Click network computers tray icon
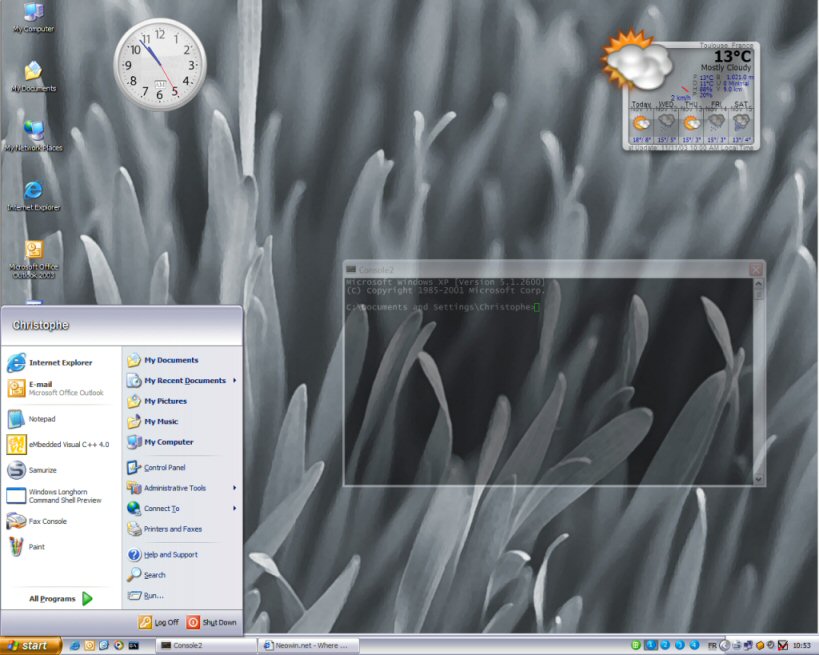This screenshot has width=819, height=655. tap(748, 646)
